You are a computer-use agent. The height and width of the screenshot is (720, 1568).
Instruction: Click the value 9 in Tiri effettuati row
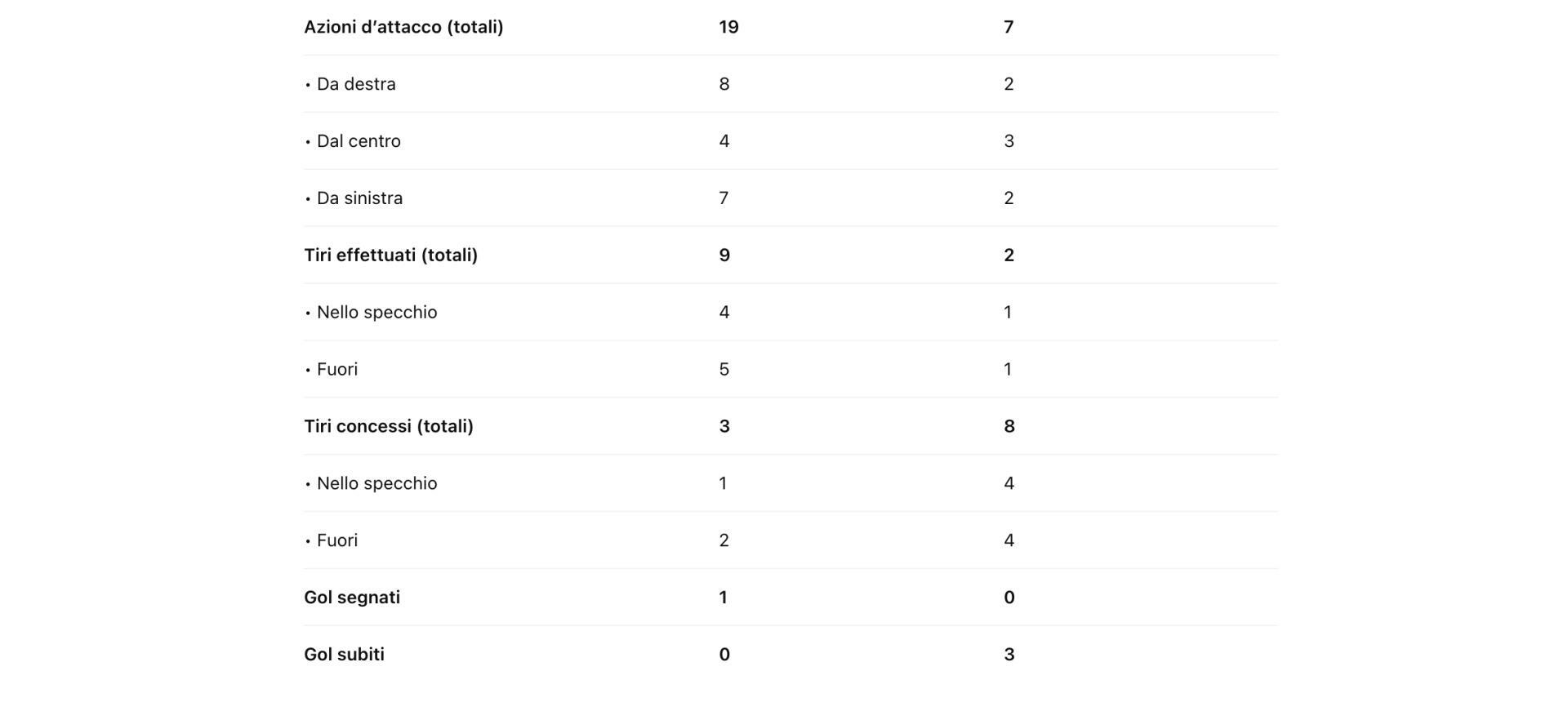(x=724, y=256)
